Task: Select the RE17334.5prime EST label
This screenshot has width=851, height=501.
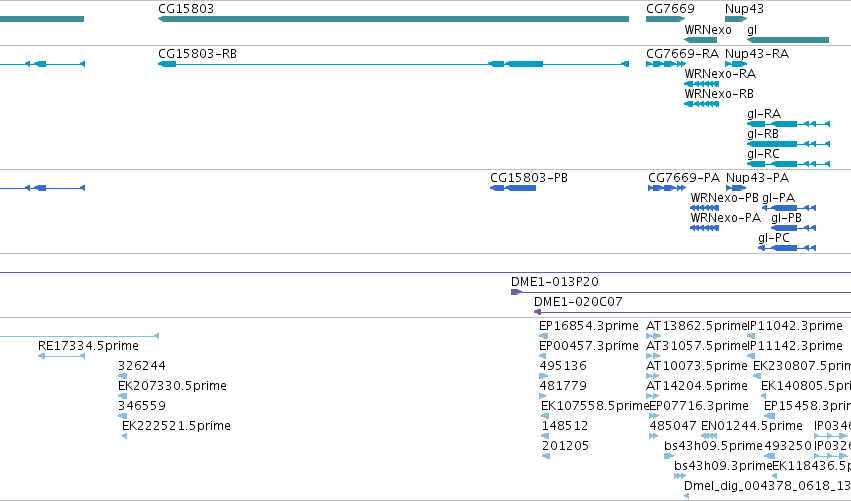Action: 88,346
